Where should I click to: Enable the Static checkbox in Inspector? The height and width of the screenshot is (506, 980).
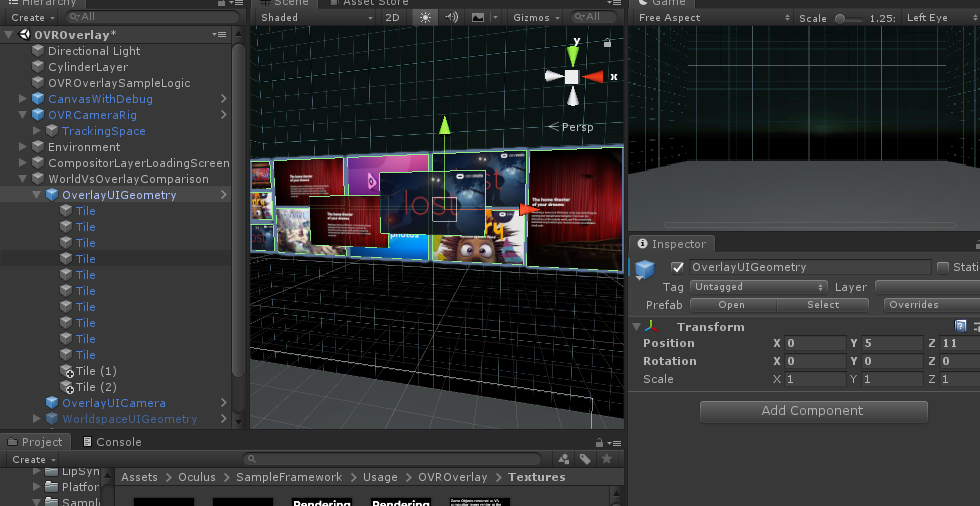tap(942, 267)
